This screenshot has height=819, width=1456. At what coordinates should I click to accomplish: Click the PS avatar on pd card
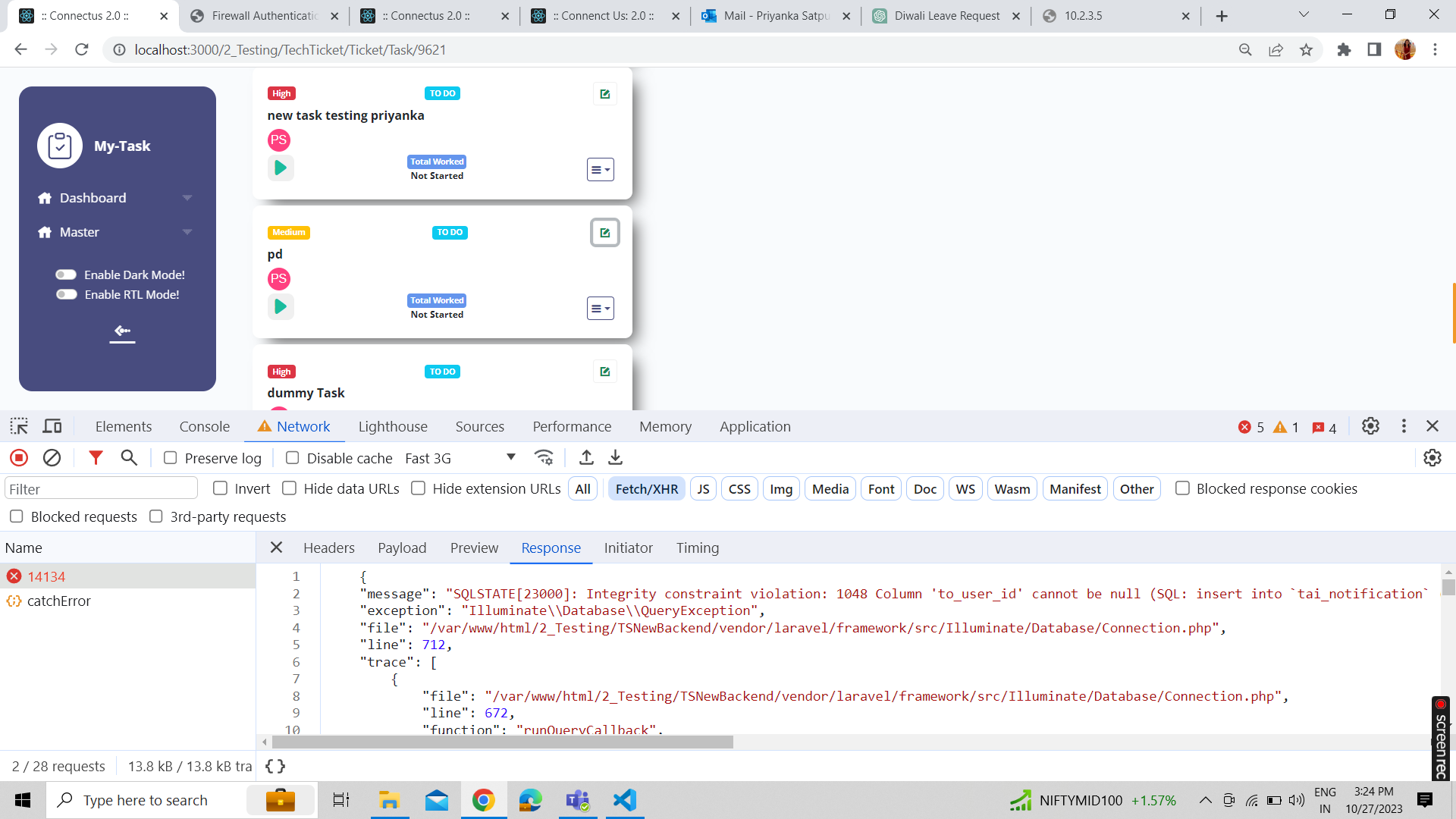coord(279,278)
